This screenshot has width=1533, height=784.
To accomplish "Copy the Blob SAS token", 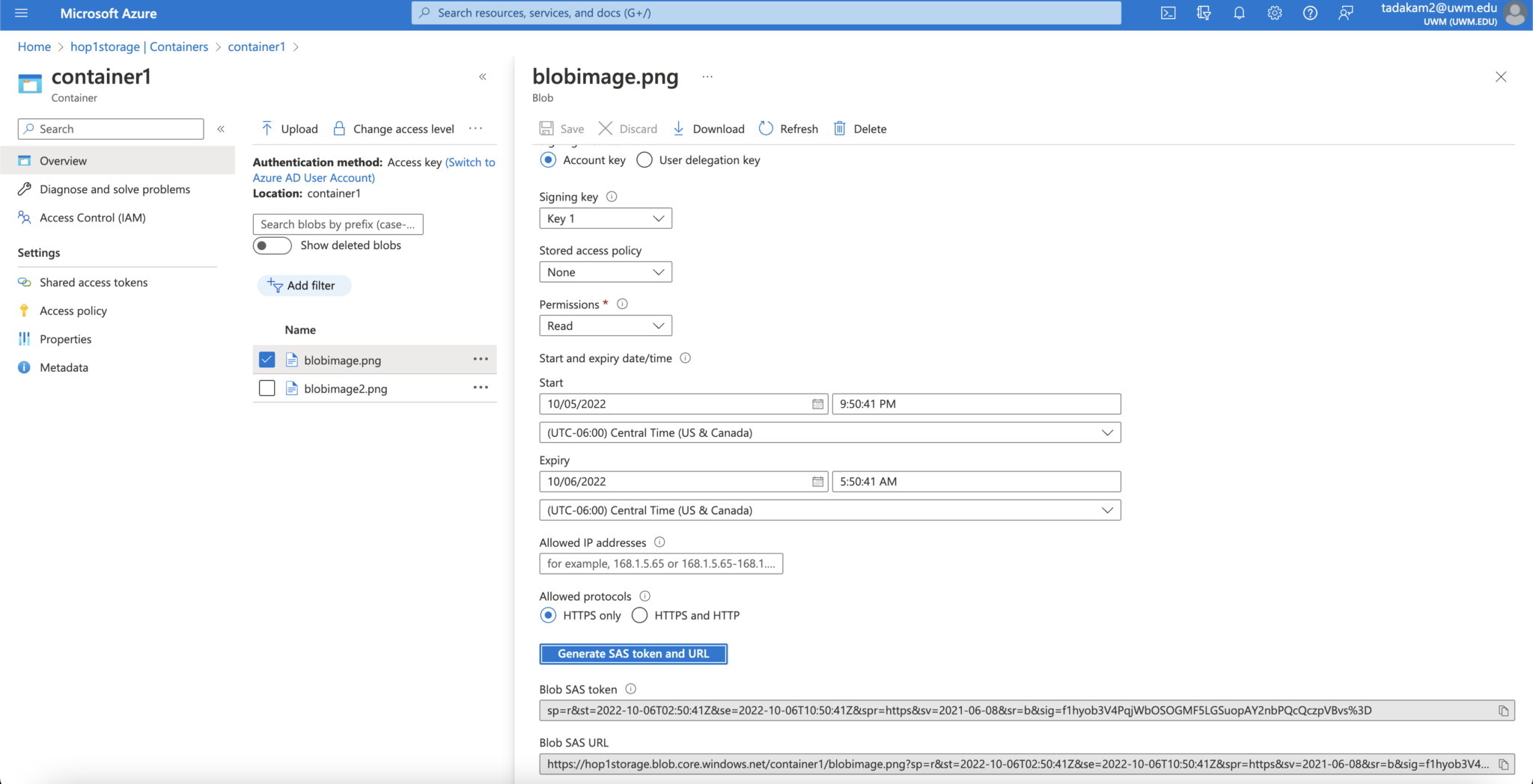I will [x=1502, y=710].
